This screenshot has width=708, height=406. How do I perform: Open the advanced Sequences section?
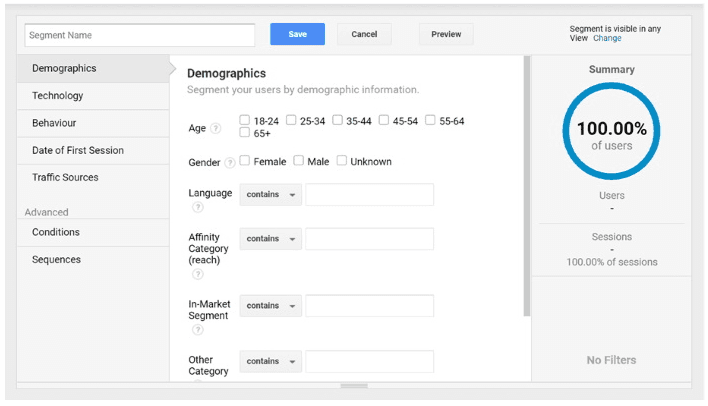pyautogui.click(x=93, y=260)
